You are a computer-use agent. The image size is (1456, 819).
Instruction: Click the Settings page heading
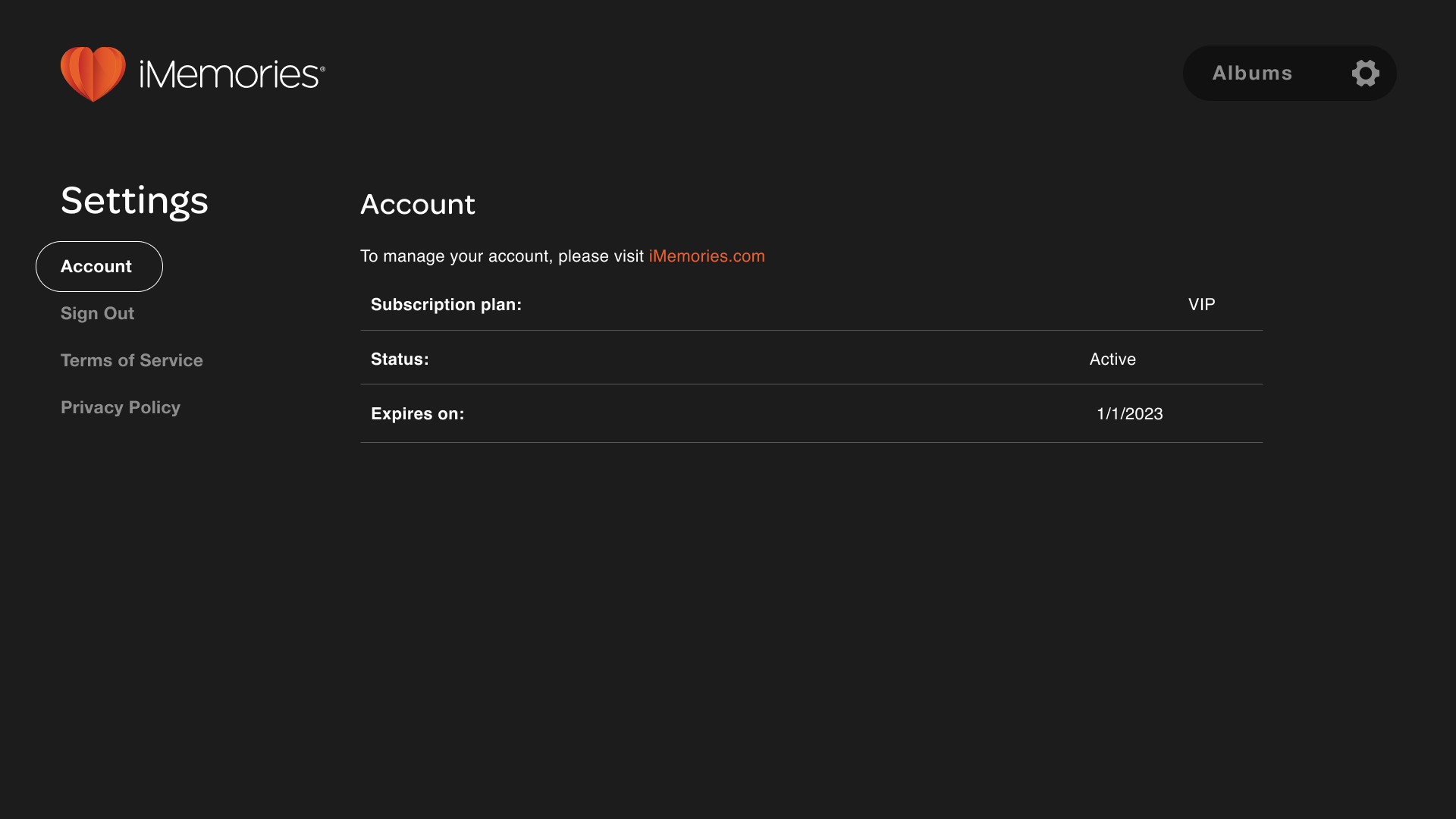(134, 200)
